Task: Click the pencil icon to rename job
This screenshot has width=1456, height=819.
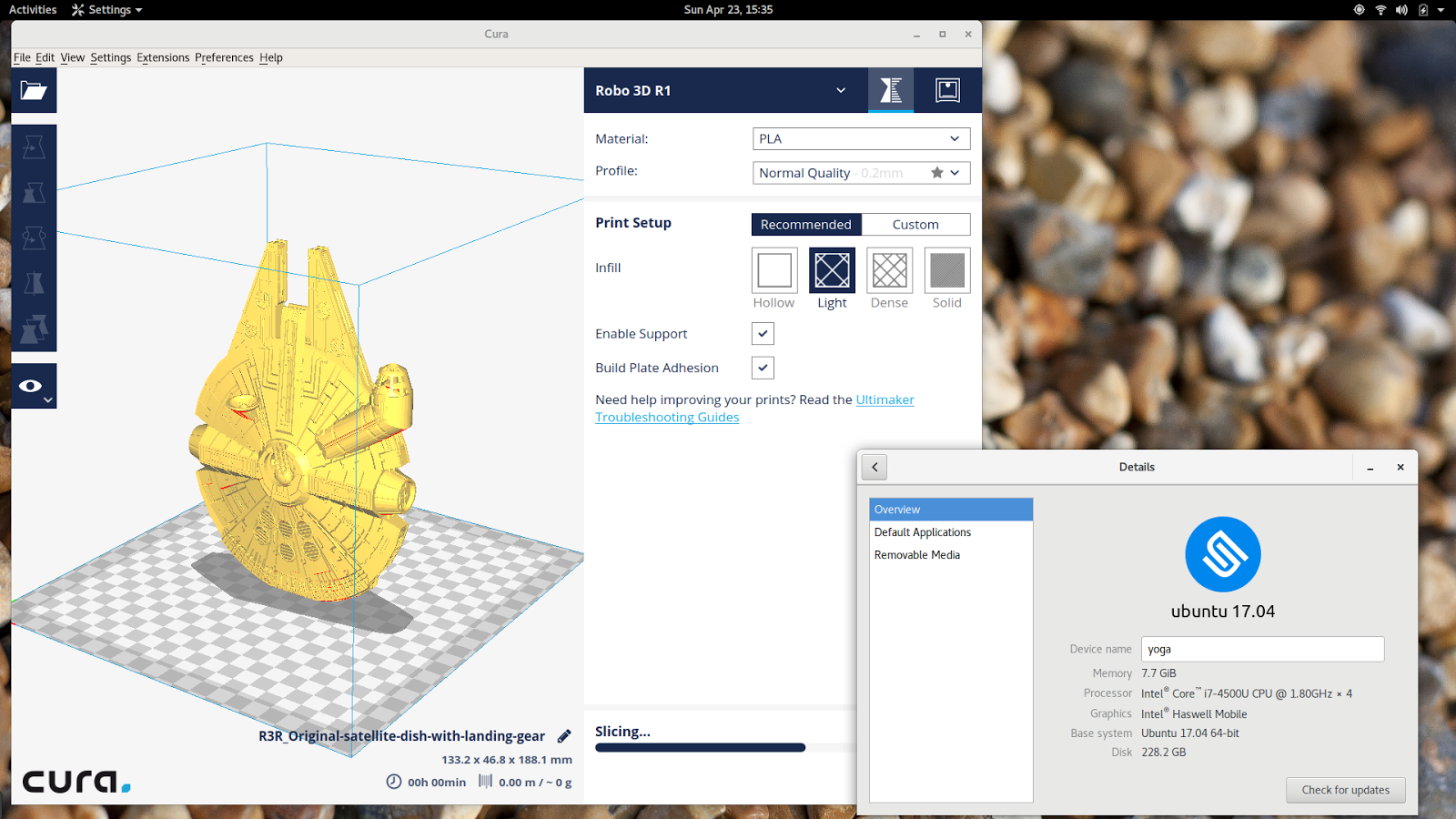Action: pos(564,735)
